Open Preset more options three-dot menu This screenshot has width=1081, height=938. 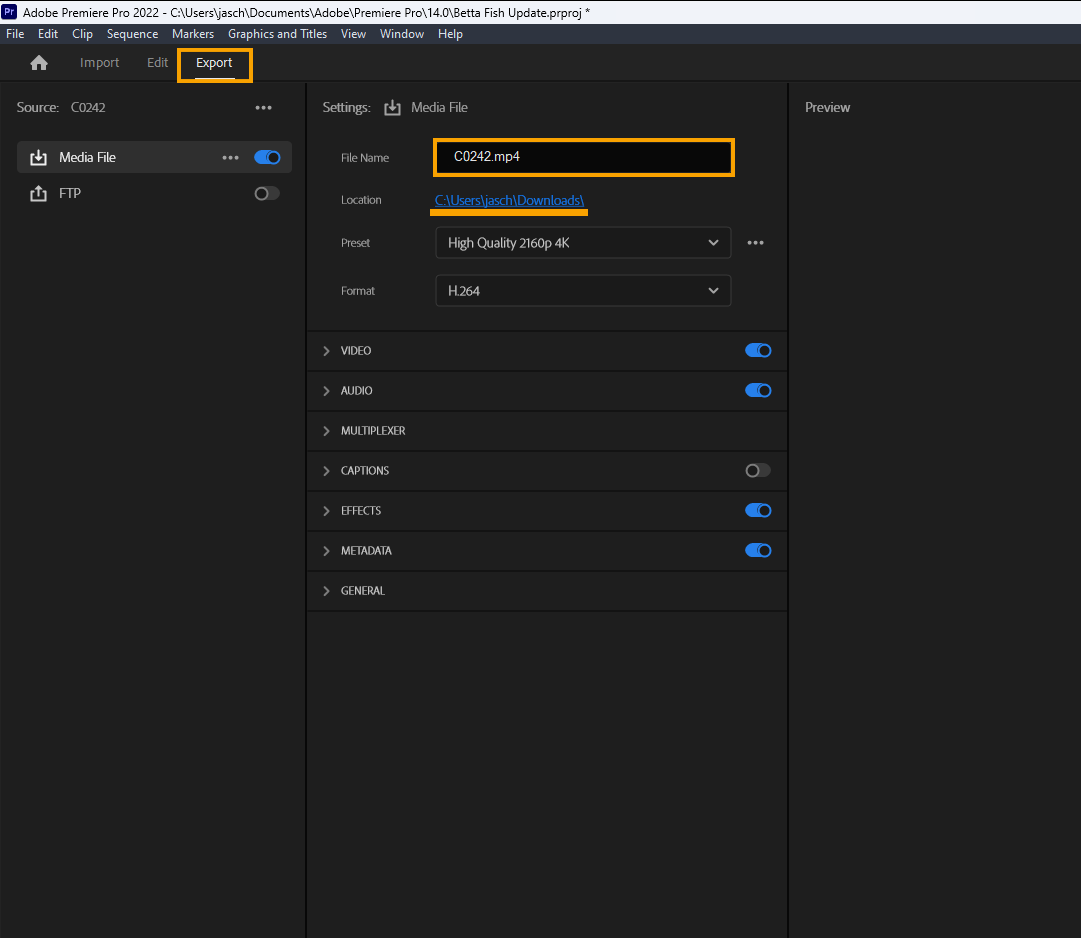coord(756,243)
